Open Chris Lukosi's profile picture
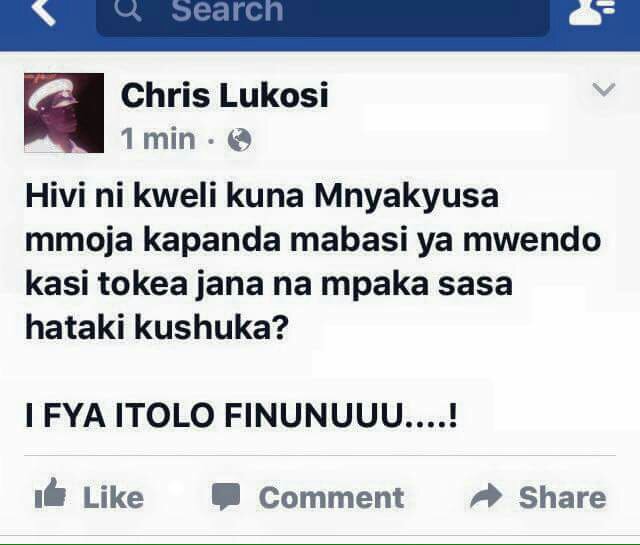 pos(64,113)
